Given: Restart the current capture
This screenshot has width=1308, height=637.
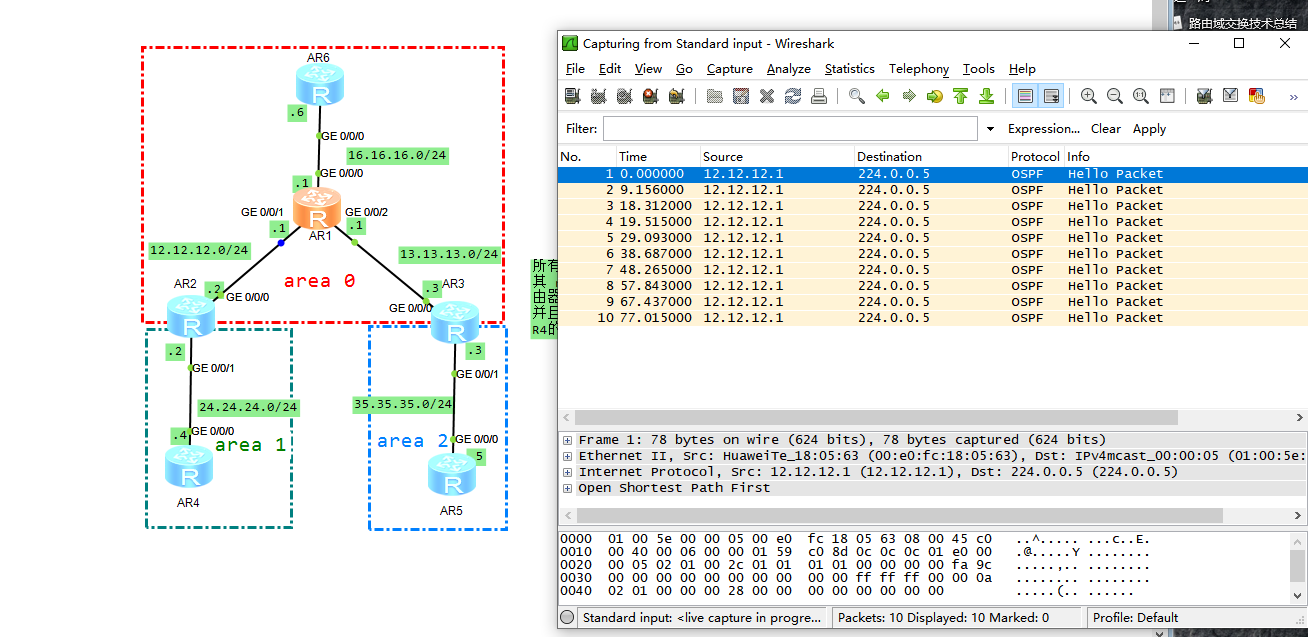Looking at the screenshot, I should [677, 96].
